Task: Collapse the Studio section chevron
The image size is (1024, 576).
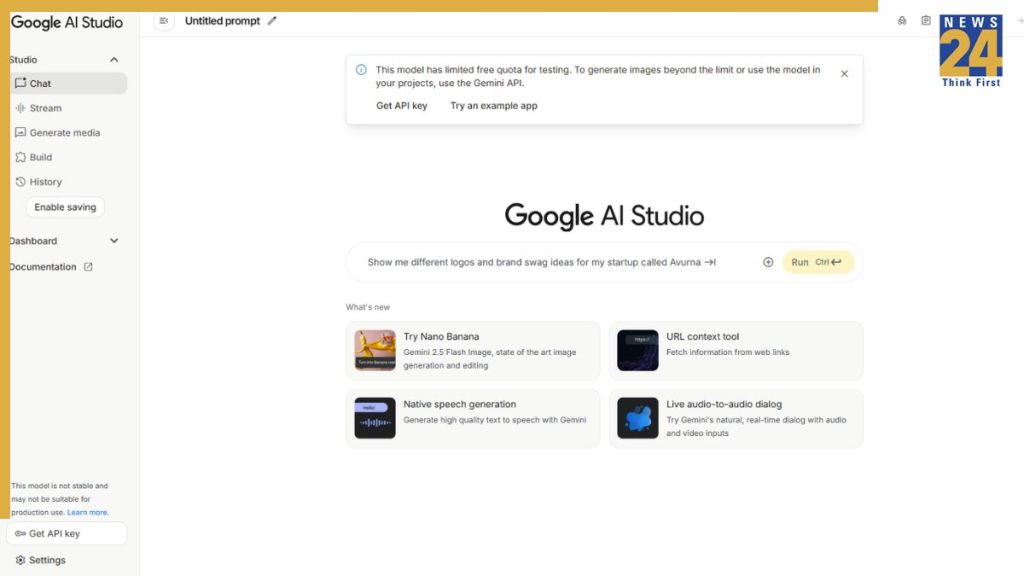Action: coord(114,60)
